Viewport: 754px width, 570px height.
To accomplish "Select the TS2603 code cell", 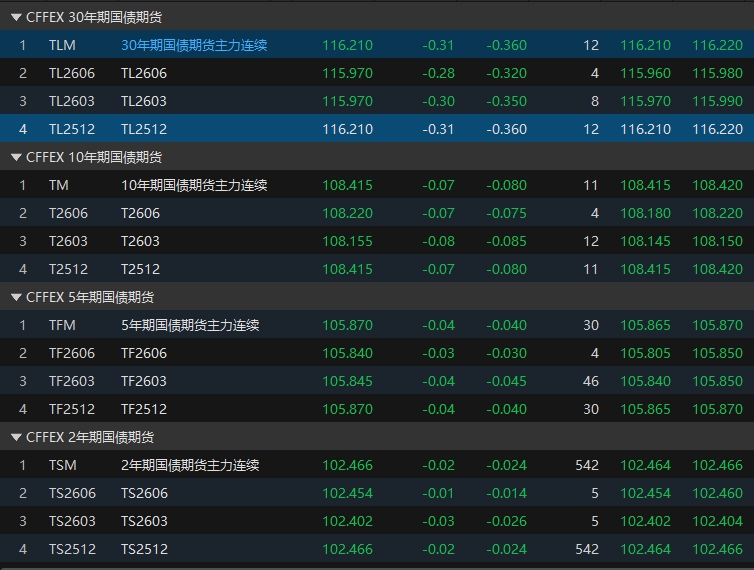I will (72, 521).
